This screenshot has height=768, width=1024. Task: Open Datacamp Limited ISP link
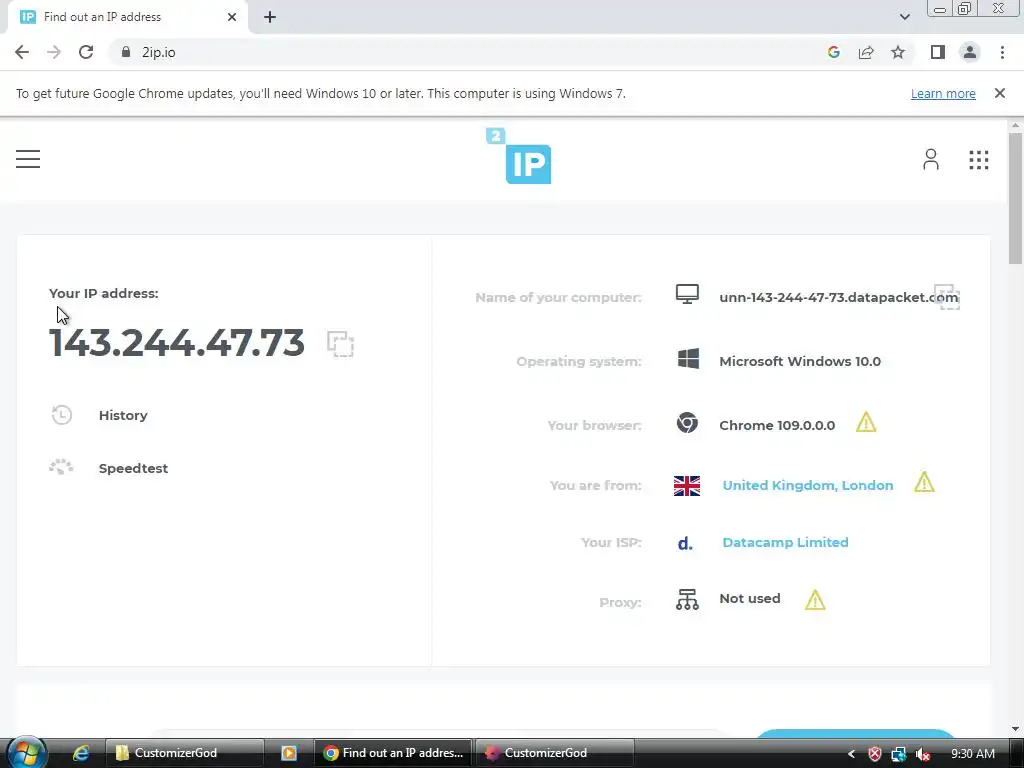pos(786,542)
